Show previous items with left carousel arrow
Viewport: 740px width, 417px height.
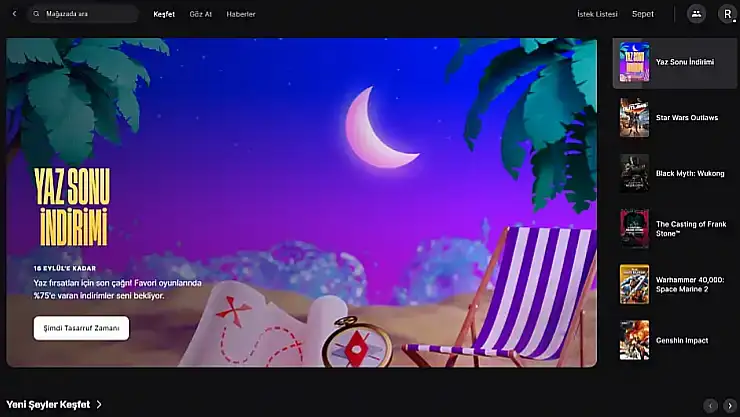(x=710, y=405)
